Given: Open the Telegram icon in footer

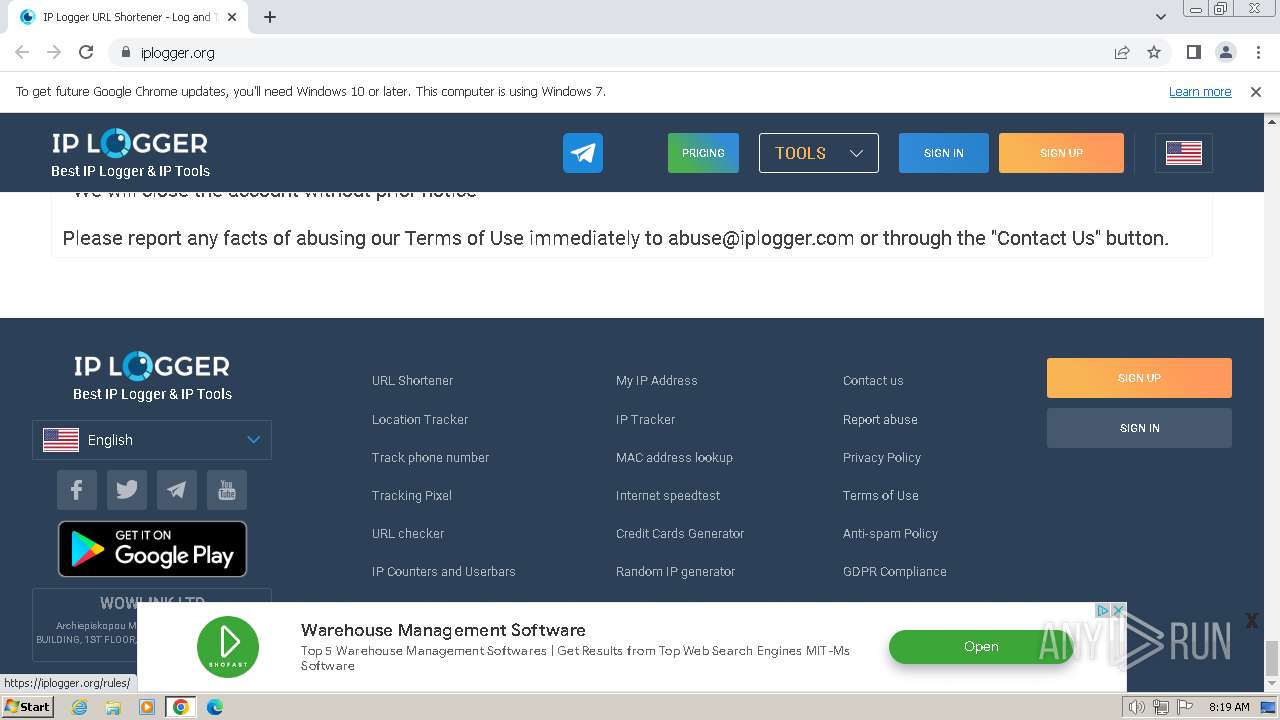Looking at the screenshot, I should pyautogui.click(x=177, y=490).
